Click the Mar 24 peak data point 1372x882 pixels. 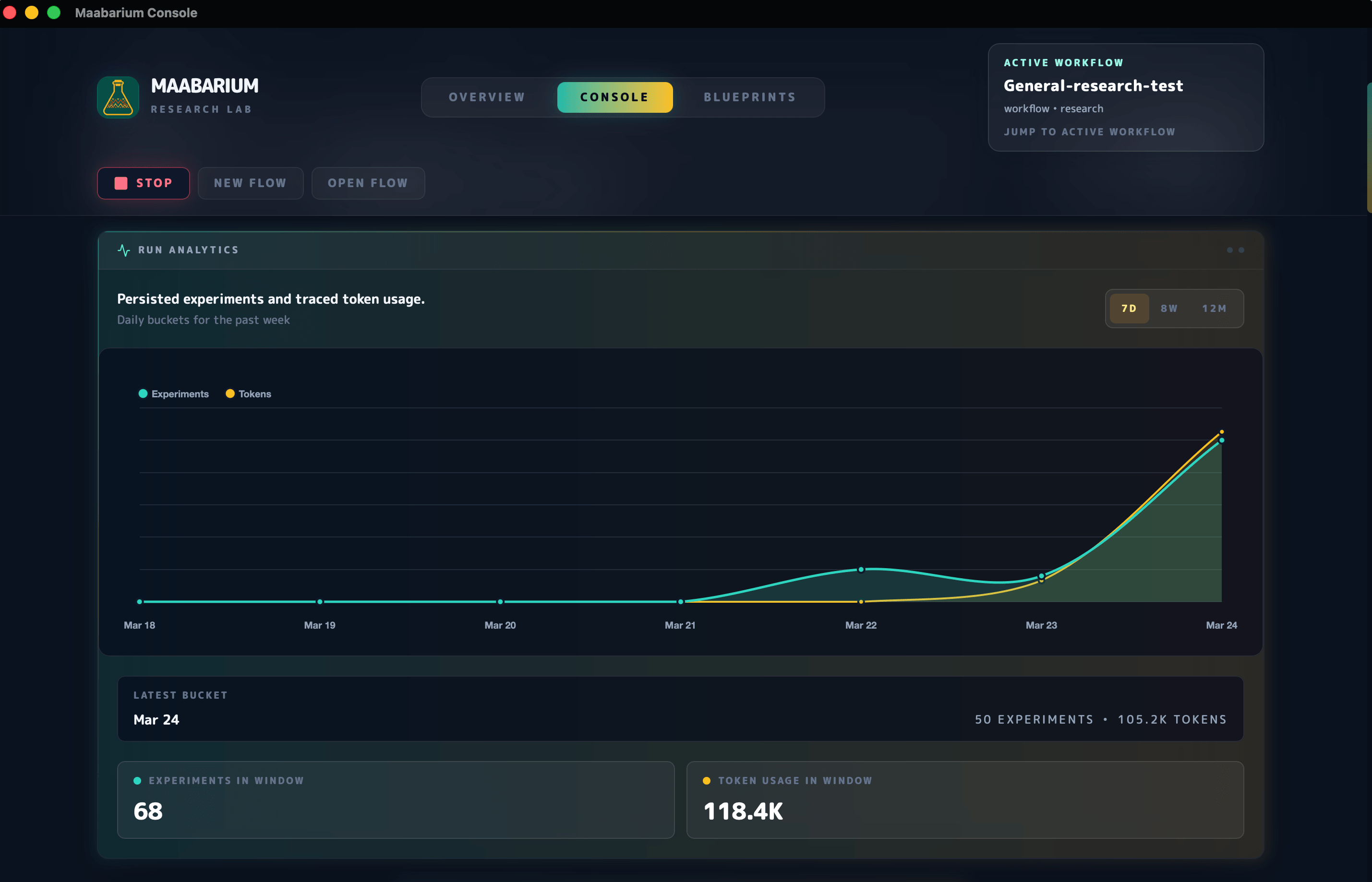tap(1221, 439)
